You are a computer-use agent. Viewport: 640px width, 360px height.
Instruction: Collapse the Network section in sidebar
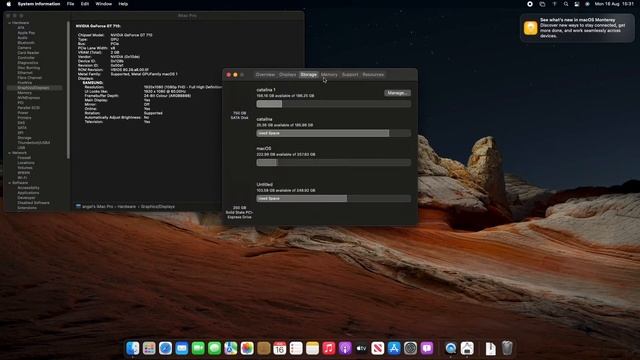tap(9, 153)
